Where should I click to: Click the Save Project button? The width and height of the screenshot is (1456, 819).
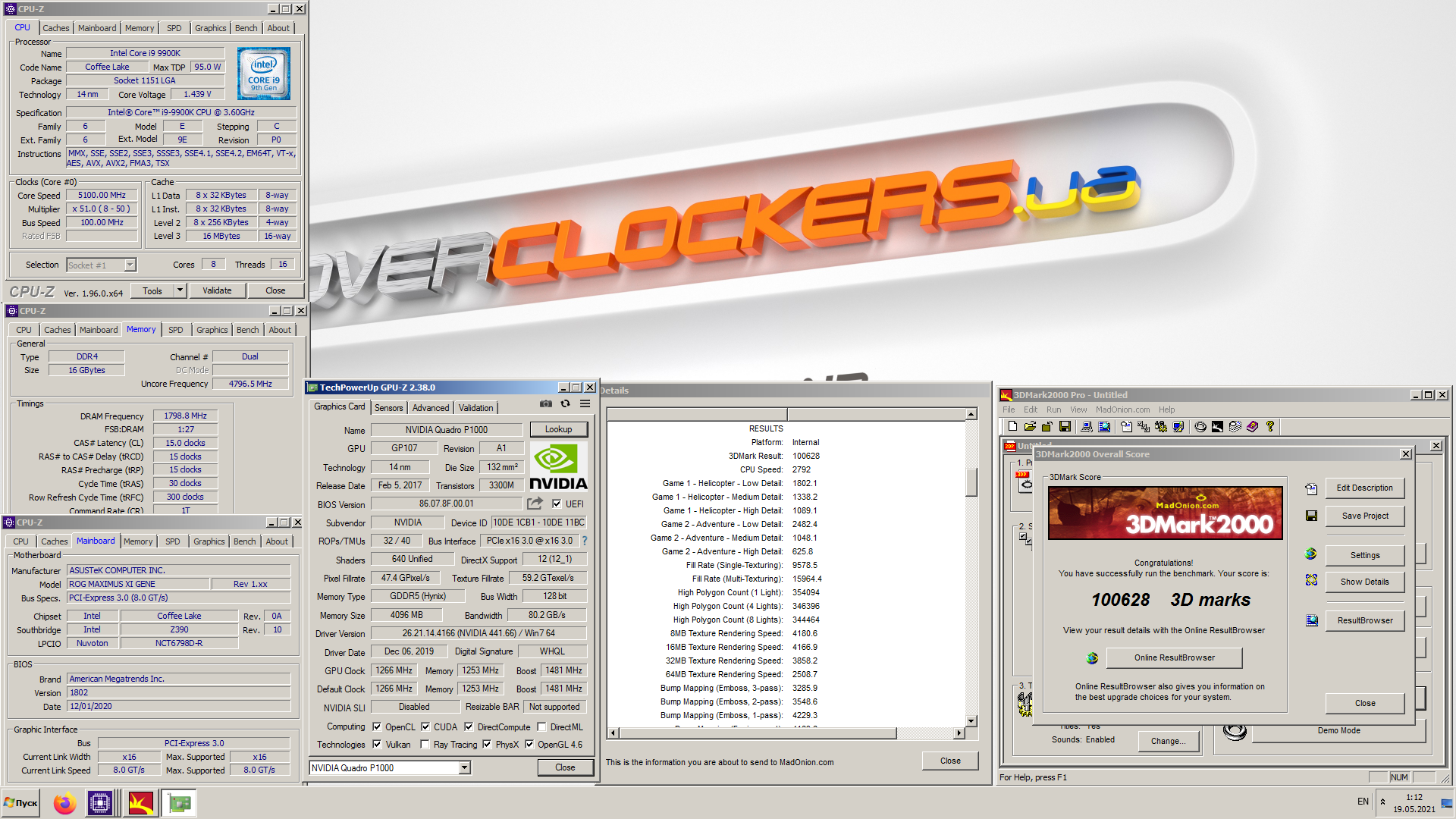1364,516
